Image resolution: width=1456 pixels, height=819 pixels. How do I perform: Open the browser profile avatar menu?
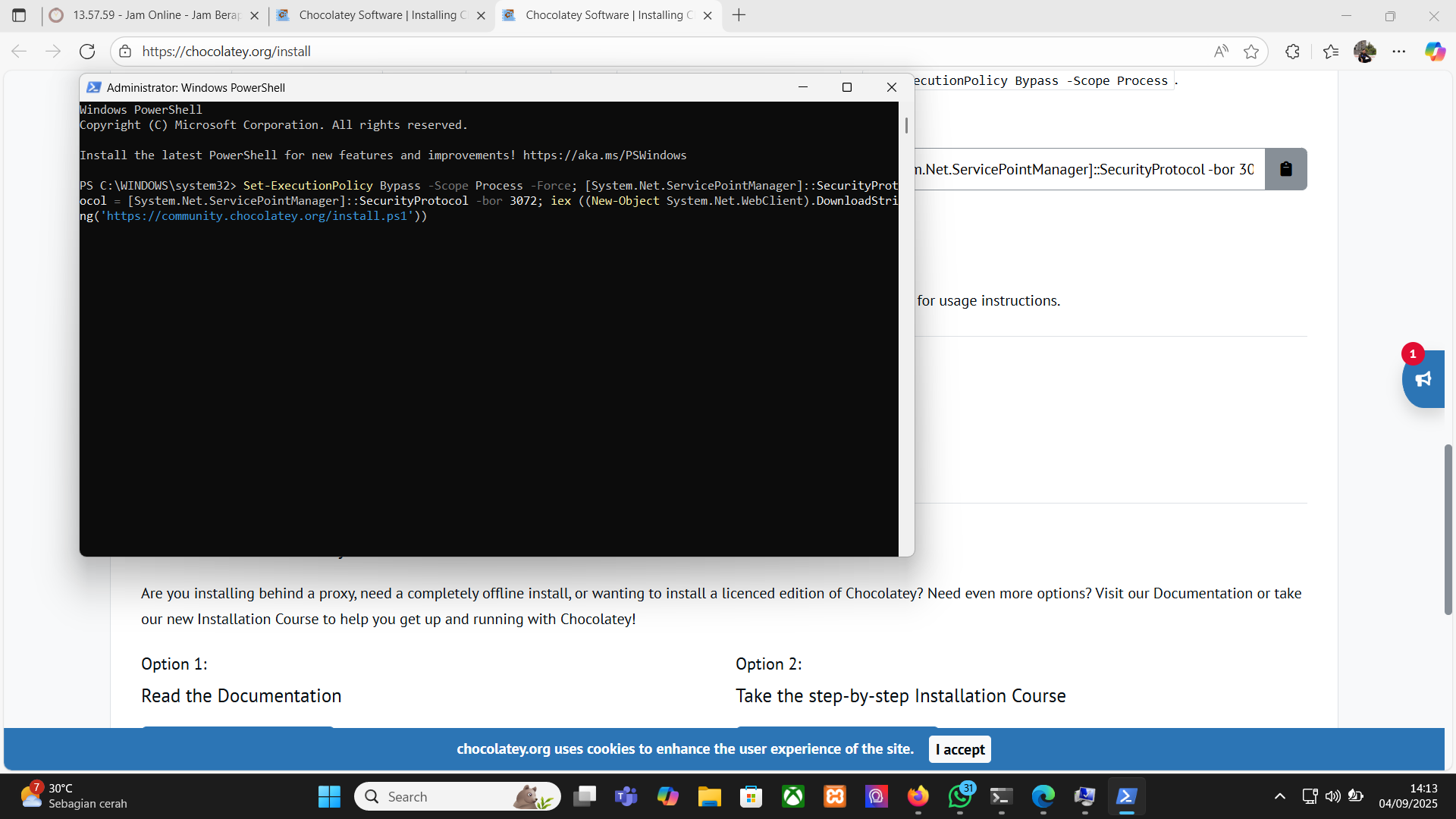point(1366,51)
